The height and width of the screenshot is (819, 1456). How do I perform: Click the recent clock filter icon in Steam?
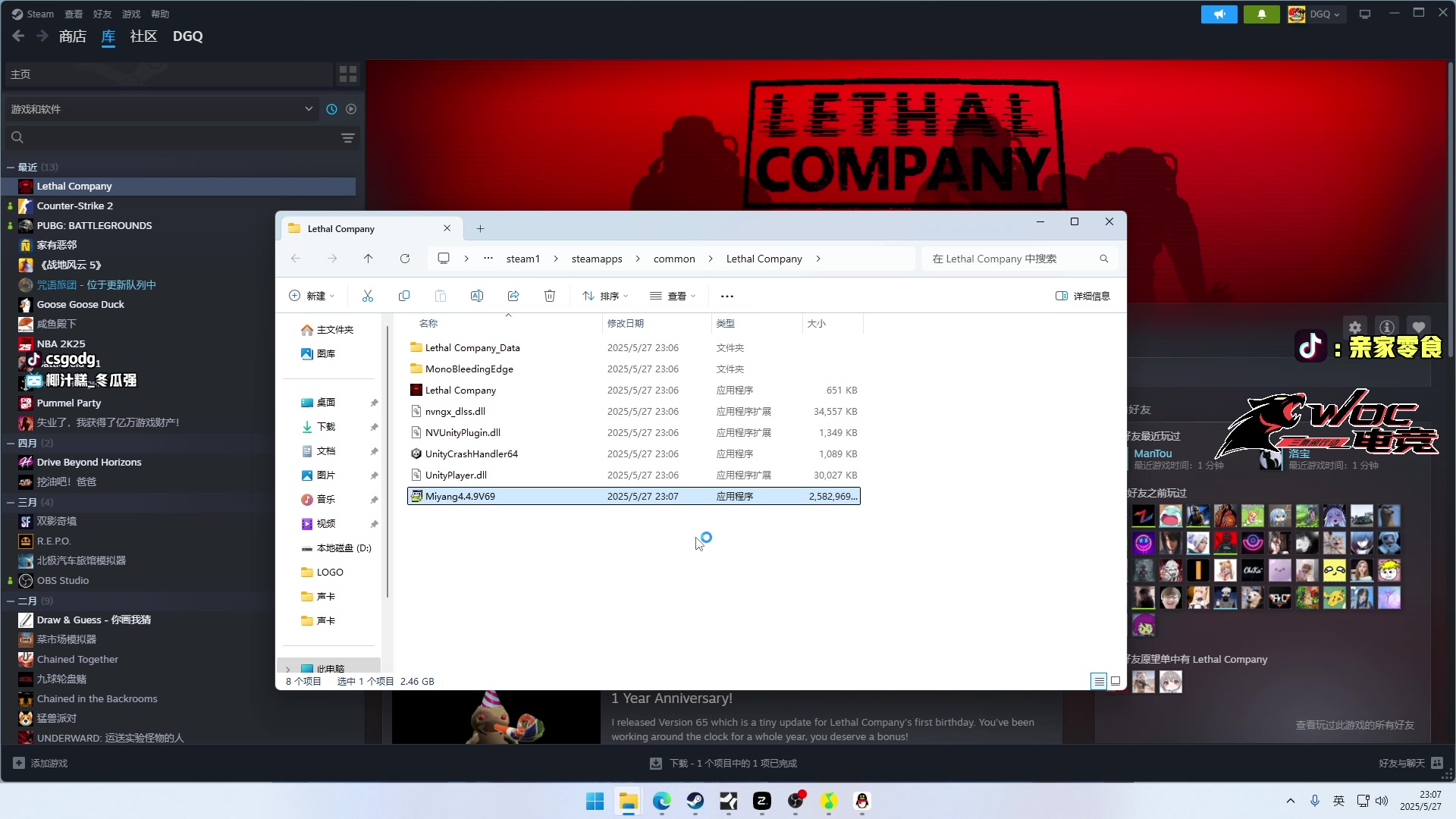[x=331, y=109]
